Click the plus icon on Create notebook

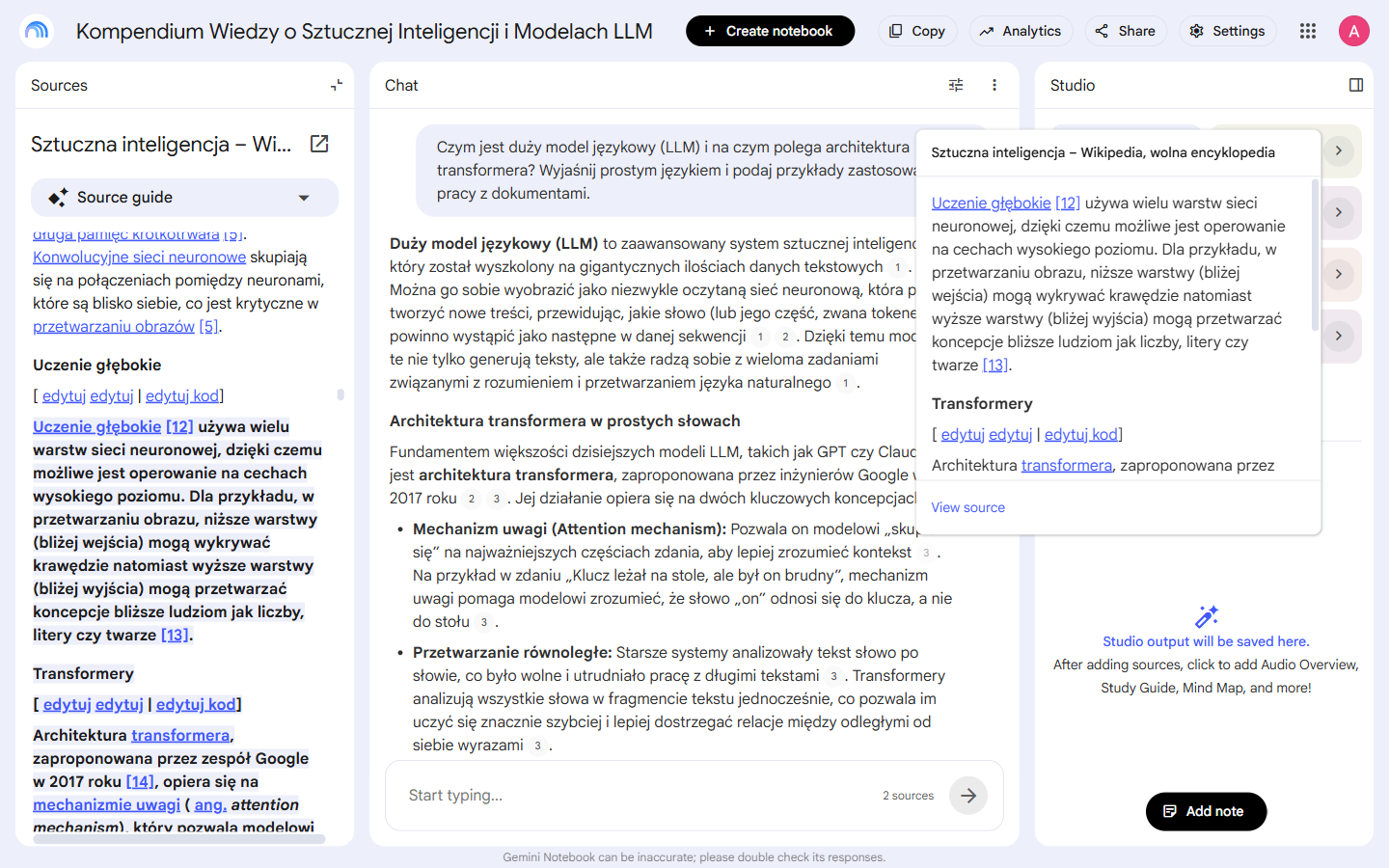710,31
